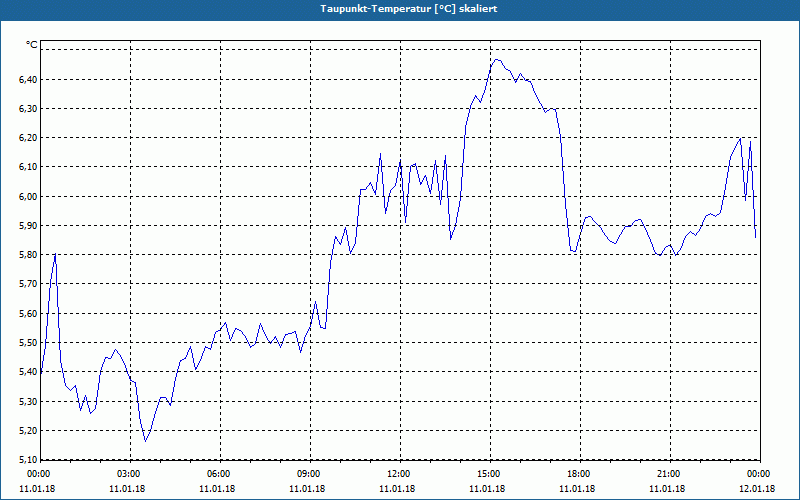Image resolution: width=800 pixels, height=500 pixels.
Task: Click the 5,30 y-axis value
Action: coord(29,402)
